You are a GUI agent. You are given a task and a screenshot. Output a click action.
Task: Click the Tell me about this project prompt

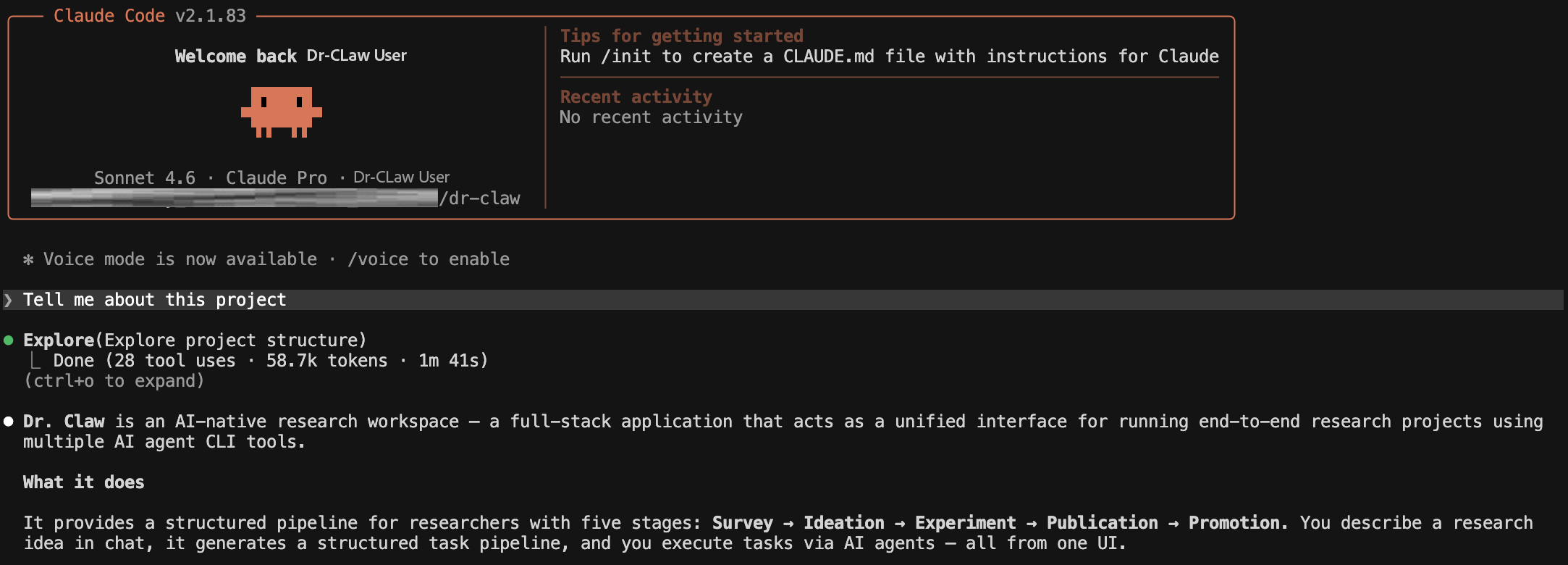pyautogui.click(x=154, y=300)
